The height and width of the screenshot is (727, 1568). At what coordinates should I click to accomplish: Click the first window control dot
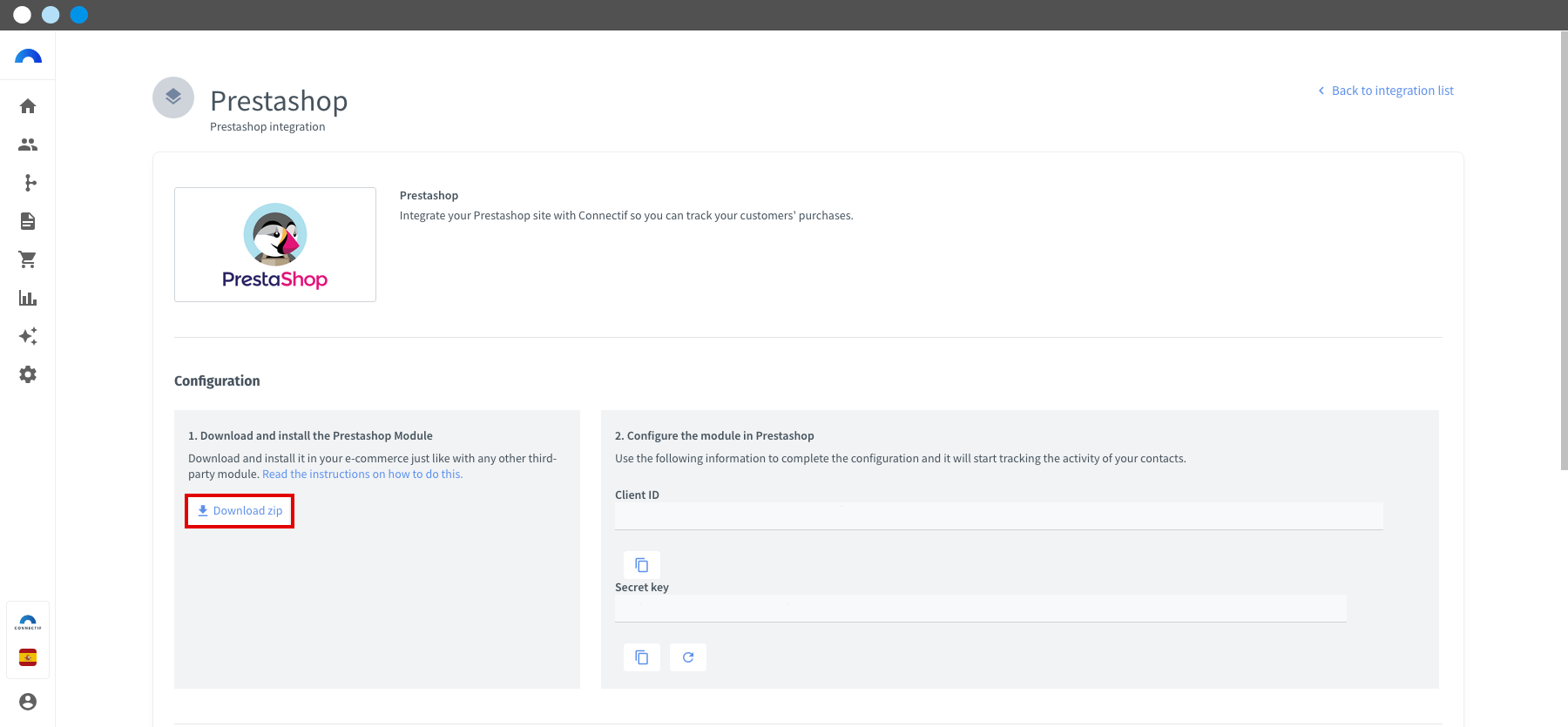point(23,15)
